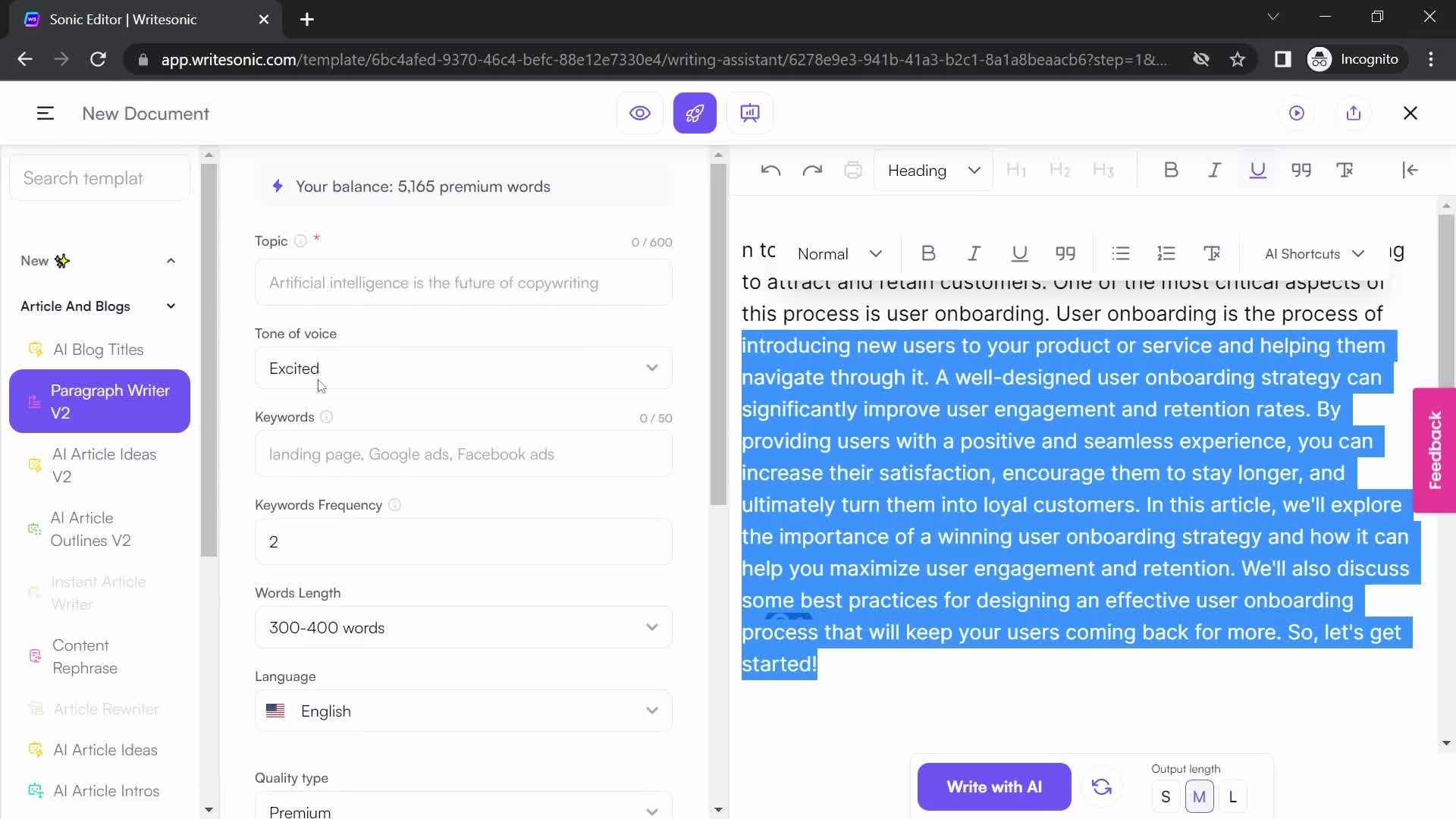Expand the Words Length dropdown
Image resolution: width=1456 pixels, height=819 pixels.
pyautogui.click(x=464, y=629)
